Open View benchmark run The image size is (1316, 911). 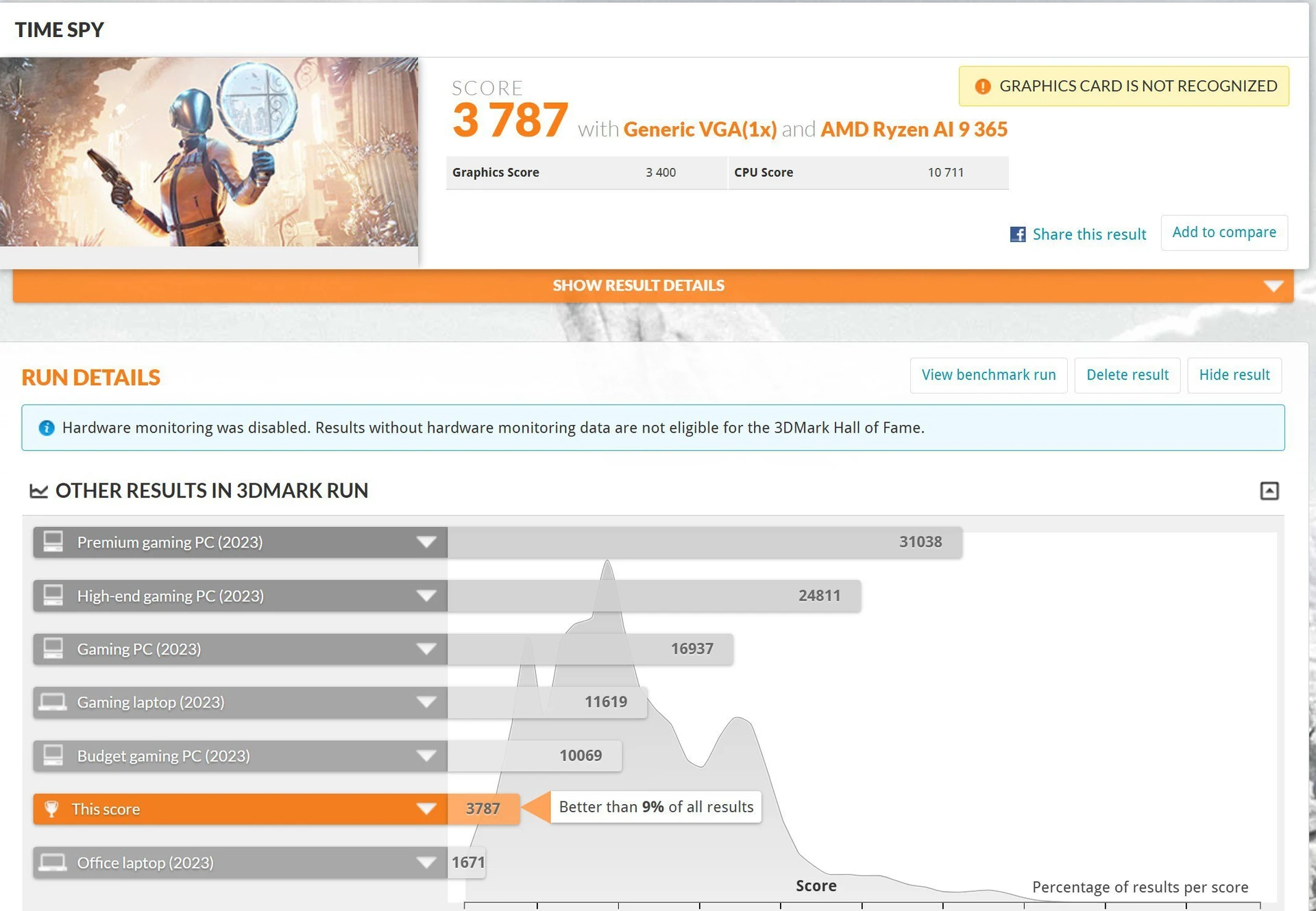pos(988,375)
